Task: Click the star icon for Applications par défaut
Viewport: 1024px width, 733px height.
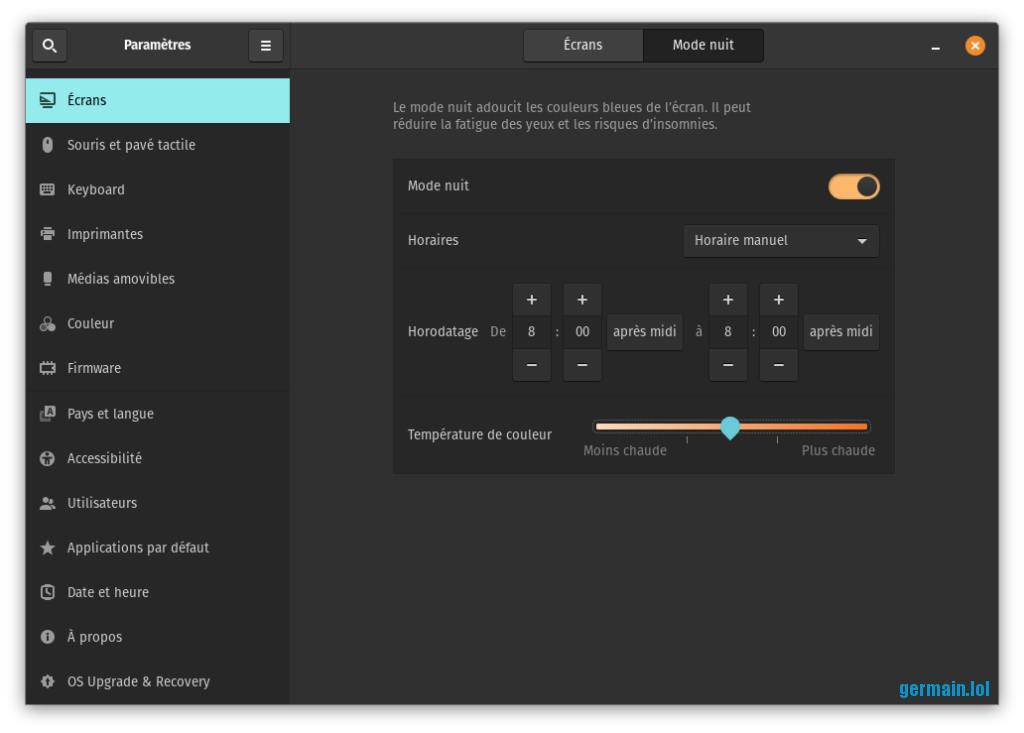Action: coord(48,547)
